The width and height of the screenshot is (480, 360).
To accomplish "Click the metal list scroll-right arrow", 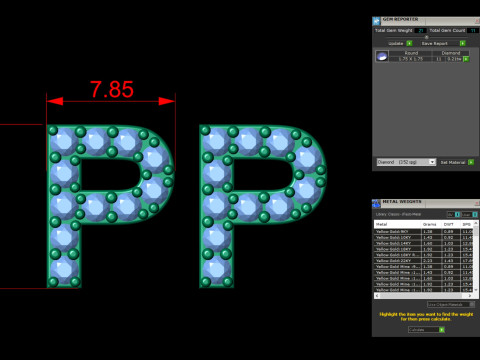I will tap(470, 296).
